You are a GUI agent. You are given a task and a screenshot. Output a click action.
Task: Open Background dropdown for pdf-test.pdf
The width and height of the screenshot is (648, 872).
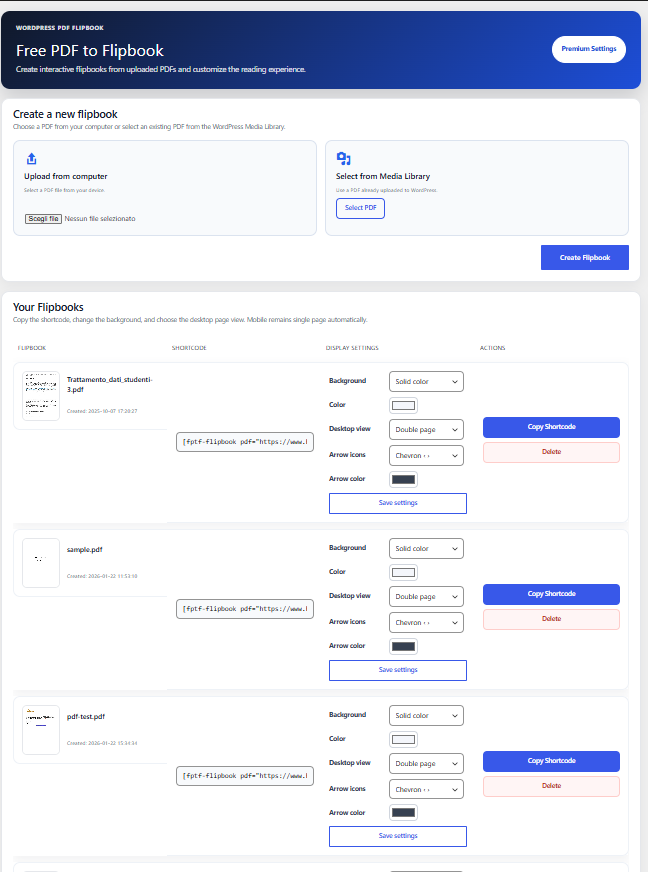(426, 716)
